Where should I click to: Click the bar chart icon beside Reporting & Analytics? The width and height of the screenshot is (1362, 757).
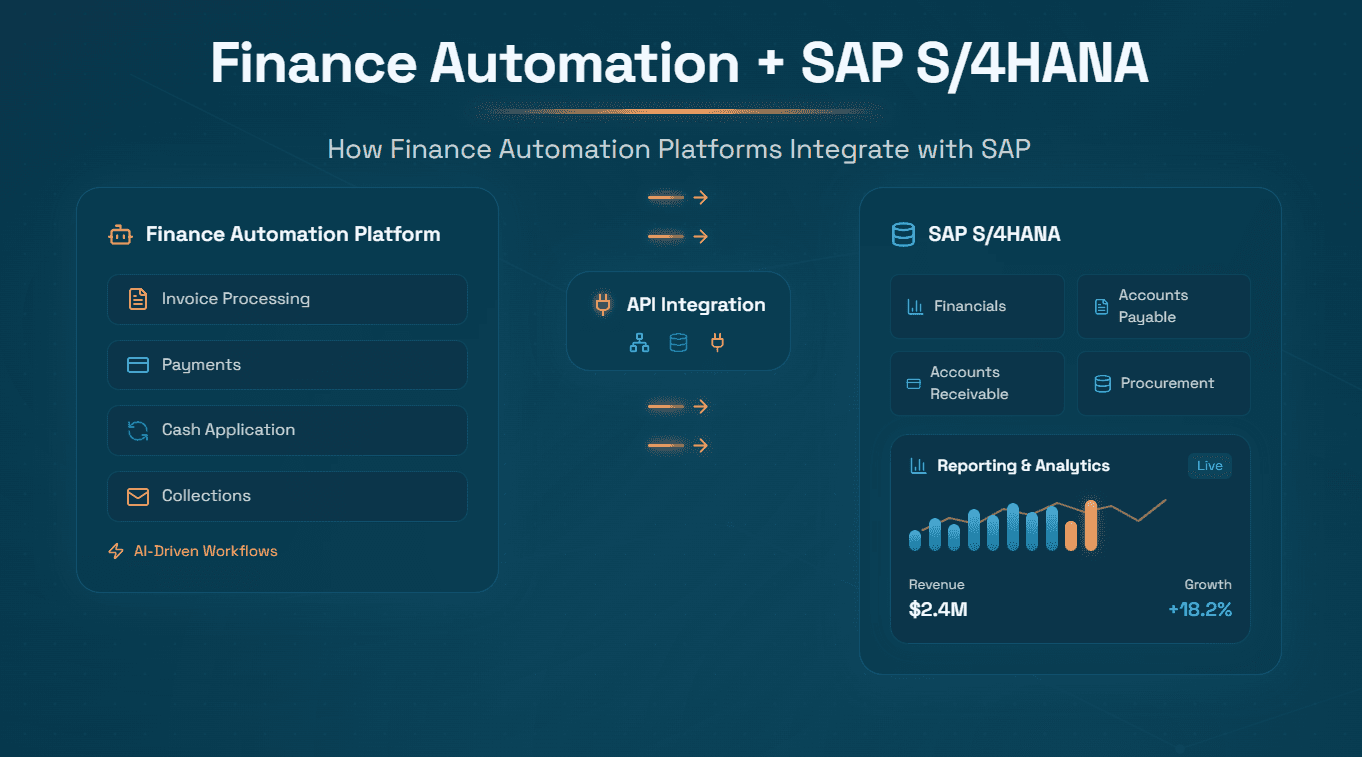pyautogui.click(x=917, y=466)
